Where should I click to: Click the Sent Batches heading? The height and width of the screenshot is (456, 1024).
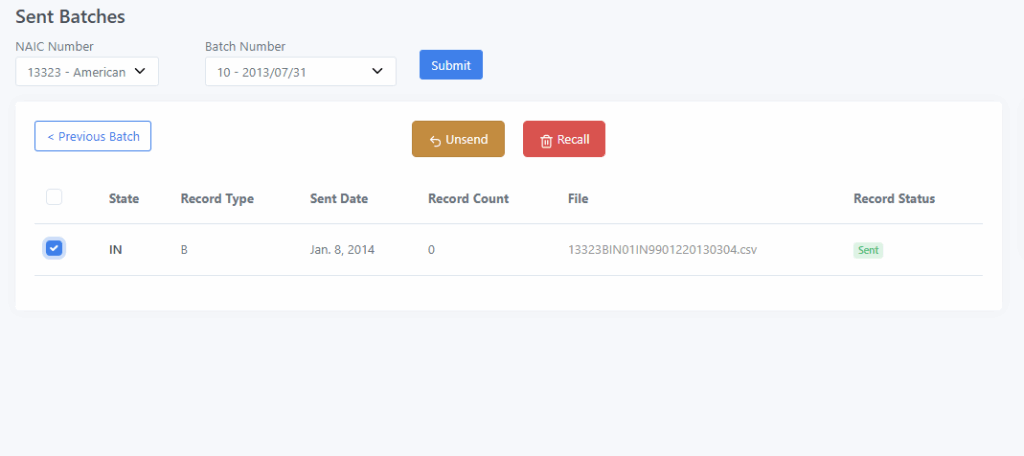click(70, 17)
